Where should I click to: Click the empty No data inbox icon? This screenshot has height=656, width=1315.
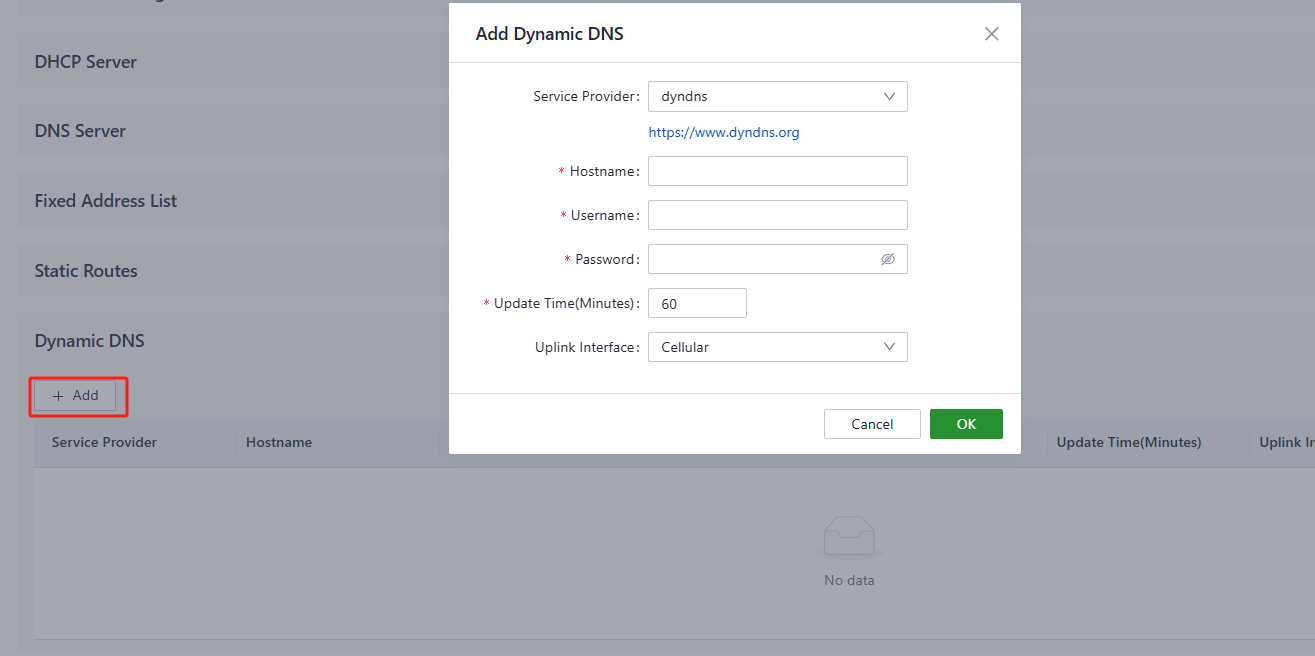pyautogui.click(x=848, y=540)
